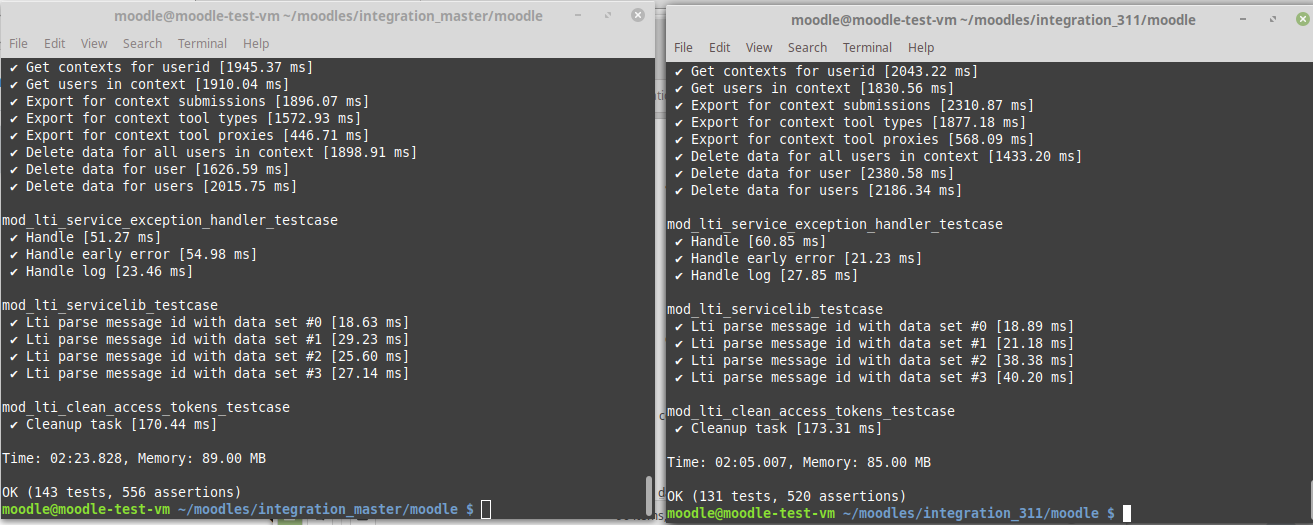
Task: Click 'Export for context tool types [1877.18 ms]'
Action: tap(850, 122)
